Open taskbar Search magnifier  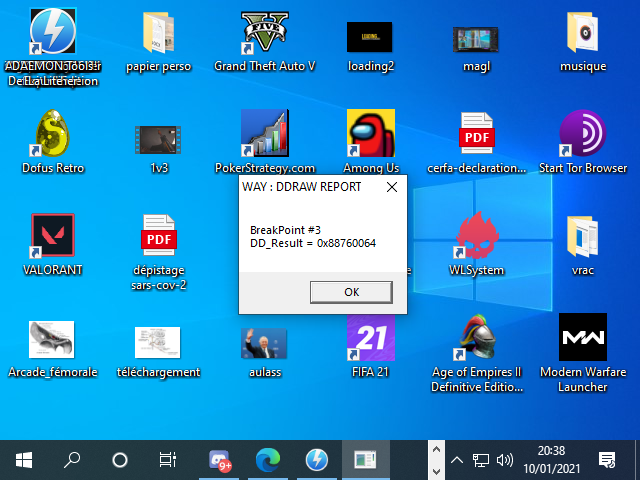pyautogui.click(x=72, y=460)
